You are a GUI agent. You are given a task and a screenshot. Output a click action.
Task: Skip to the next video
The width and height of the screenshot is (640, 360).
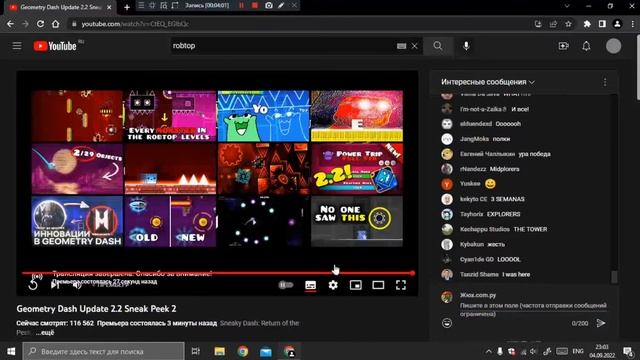pos(55,285)
